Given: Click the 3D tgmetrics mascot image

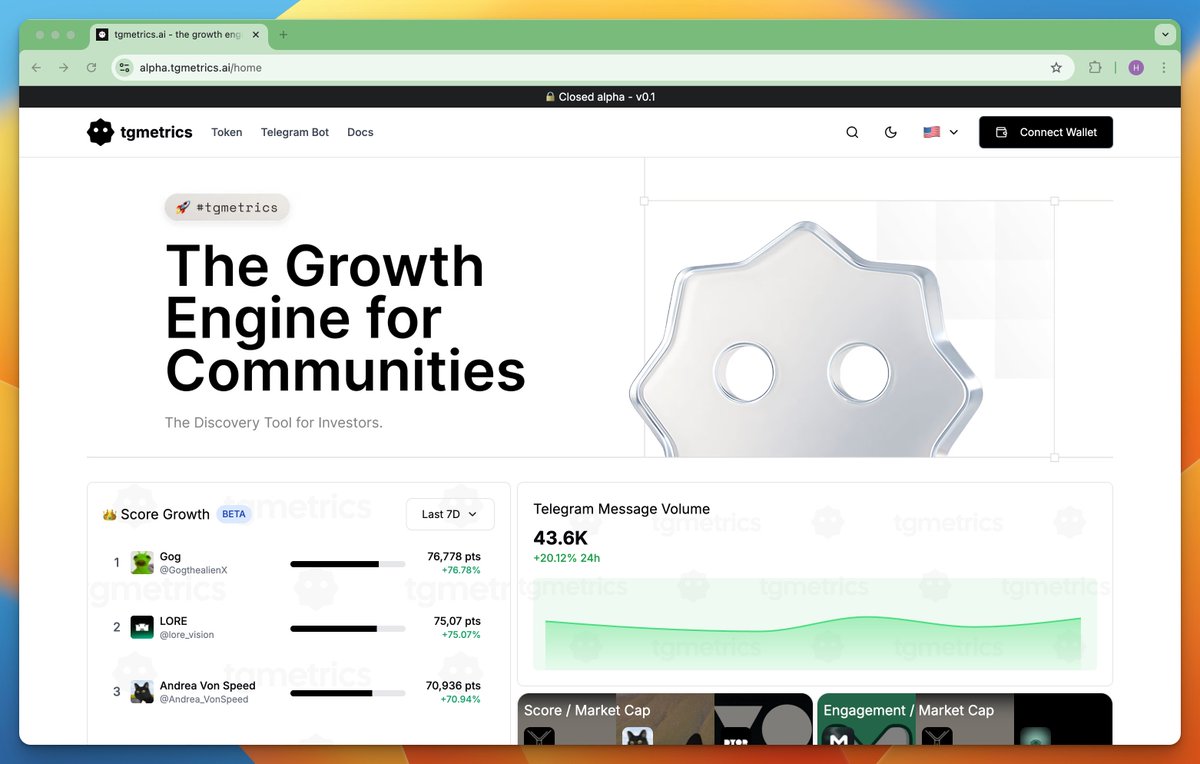Looking at the screenshot, I should (806, 340).
